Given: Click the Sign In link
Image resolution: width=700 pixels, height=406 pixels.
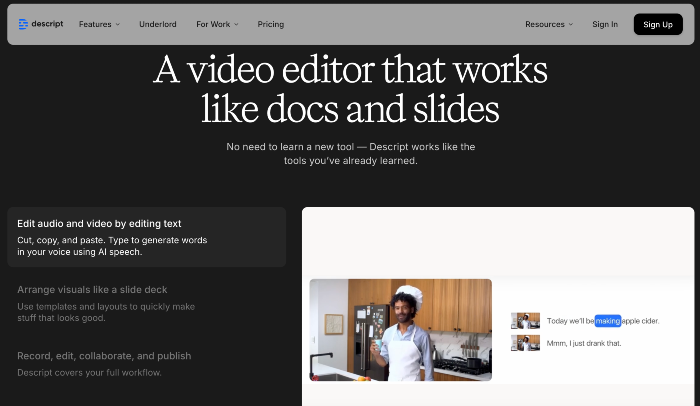Looking at the screenshot, I should click(605, 24).
